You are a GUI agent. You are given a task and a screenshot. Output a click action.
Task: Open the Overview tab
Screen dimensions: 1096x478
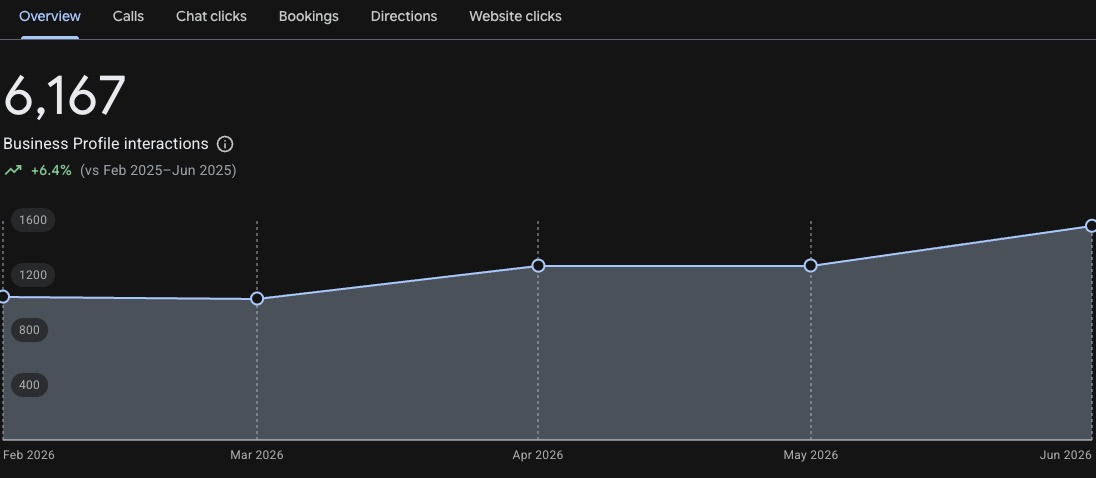[50, 16]
